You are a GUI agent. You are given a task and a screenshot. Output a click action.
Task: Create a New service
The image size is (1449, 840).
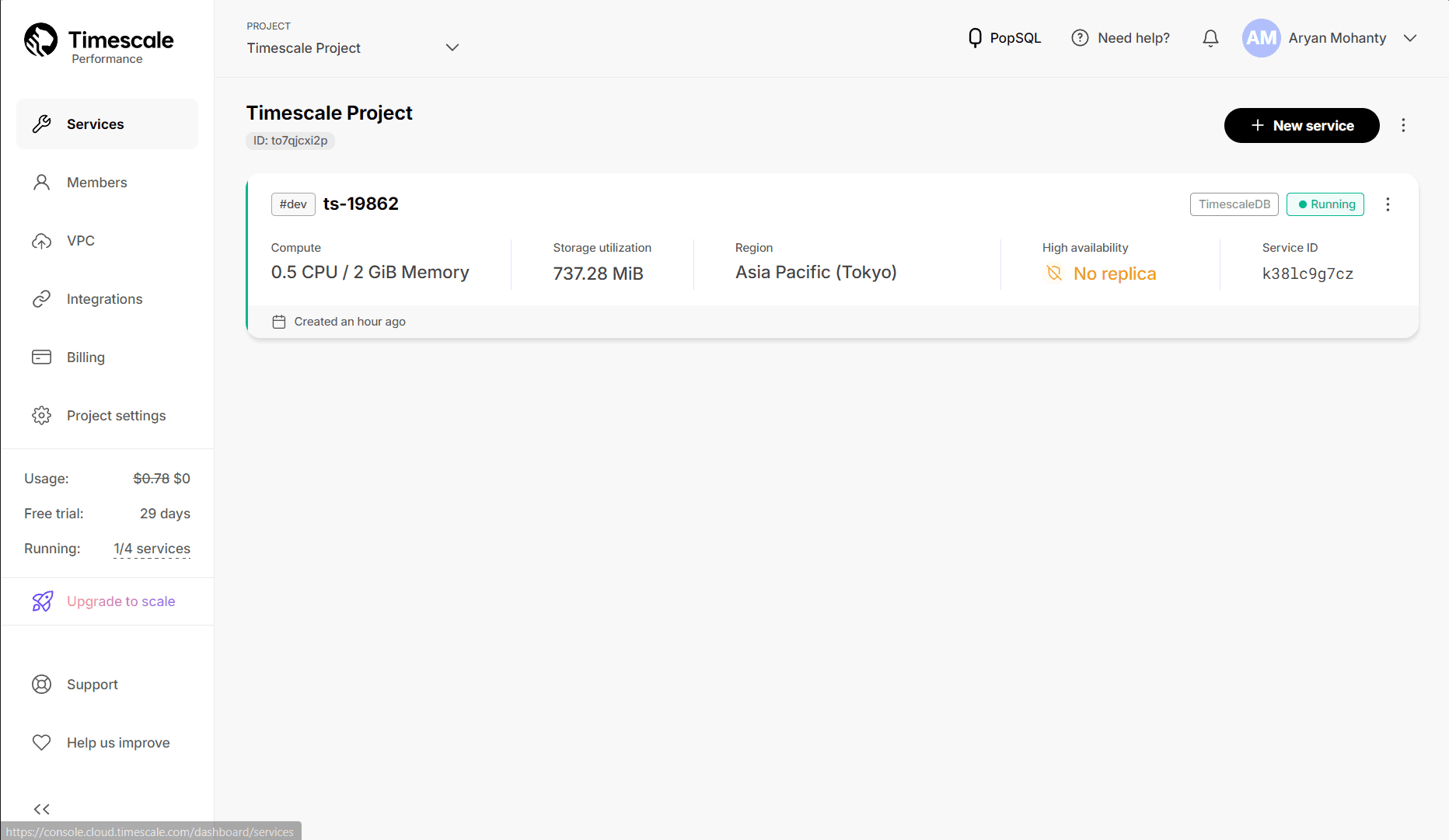(1301, 126)
